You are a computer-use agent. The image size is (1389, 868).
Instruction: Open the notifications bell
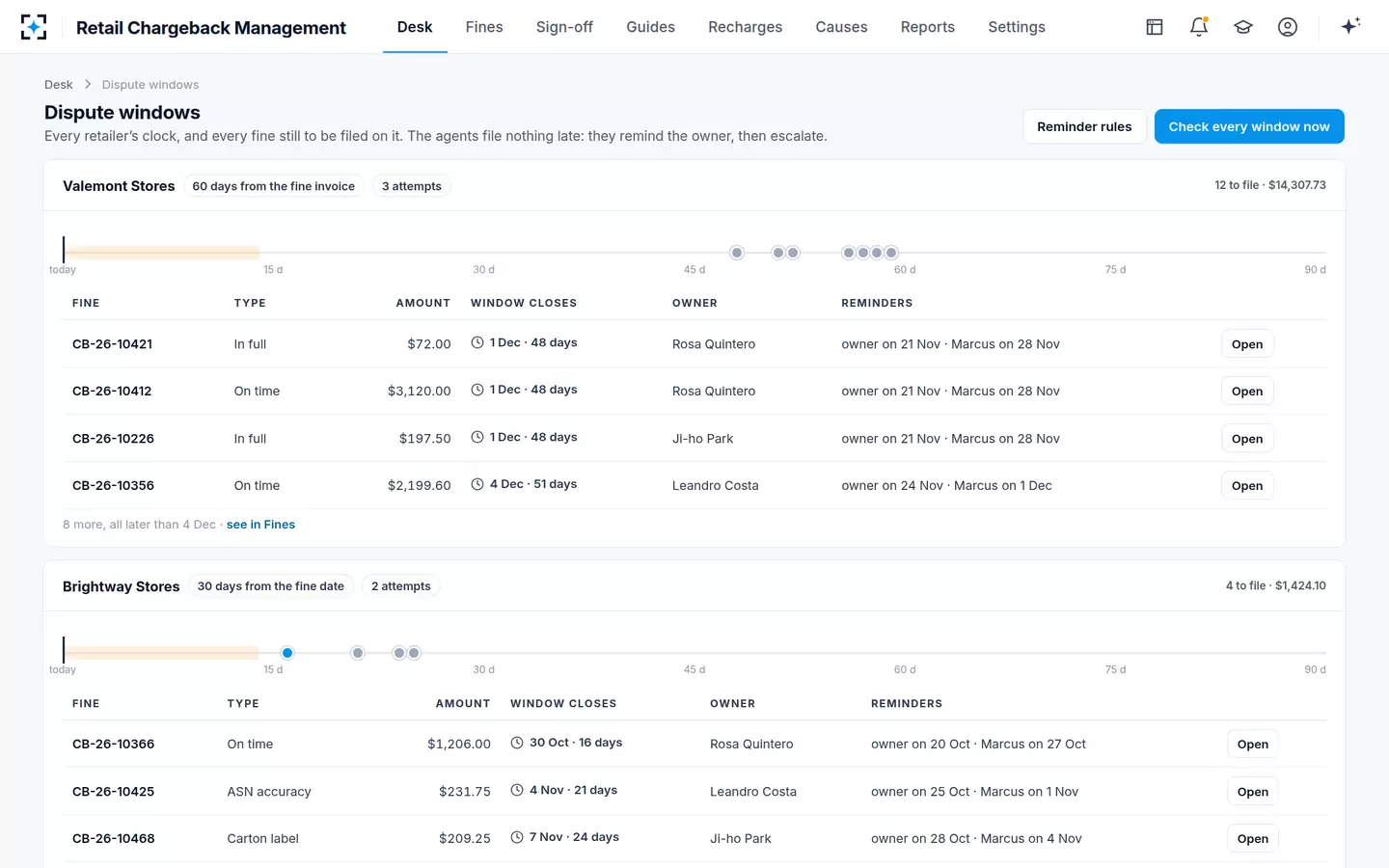click(x=1199, y=27)
